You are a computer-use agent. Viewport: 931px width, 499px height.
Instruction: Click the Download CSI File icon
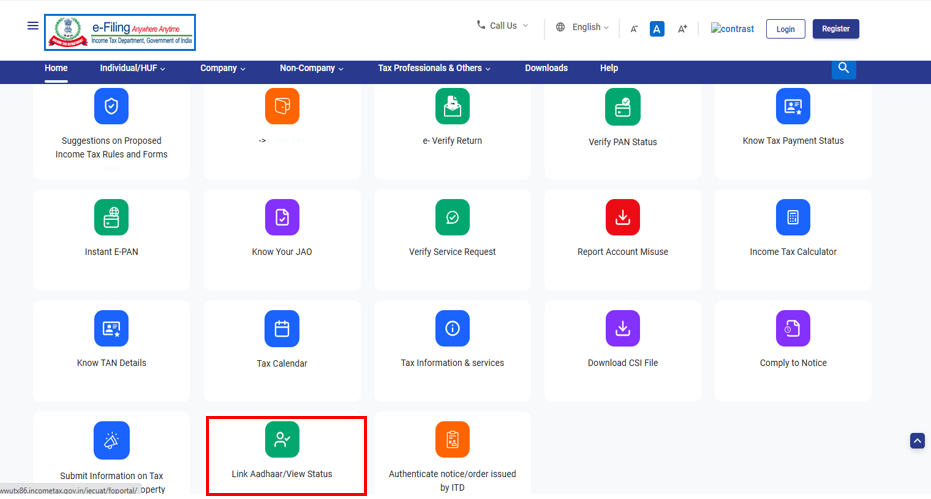[x=623, y=329]
